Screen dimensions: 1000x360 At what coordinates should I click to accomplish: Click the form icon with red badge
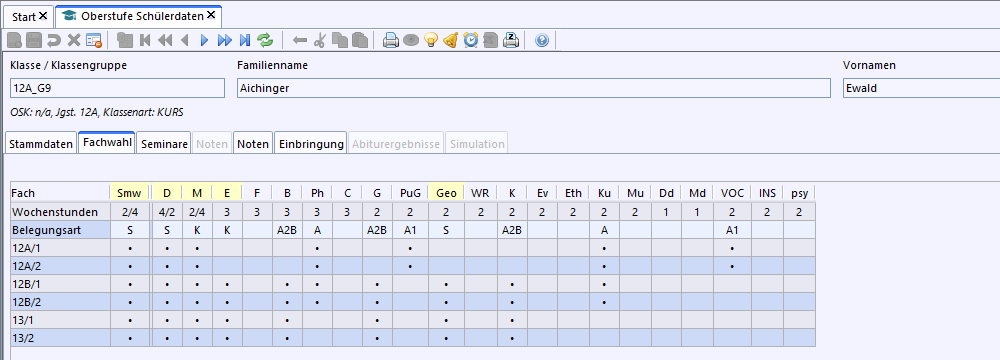coord(94,40)
